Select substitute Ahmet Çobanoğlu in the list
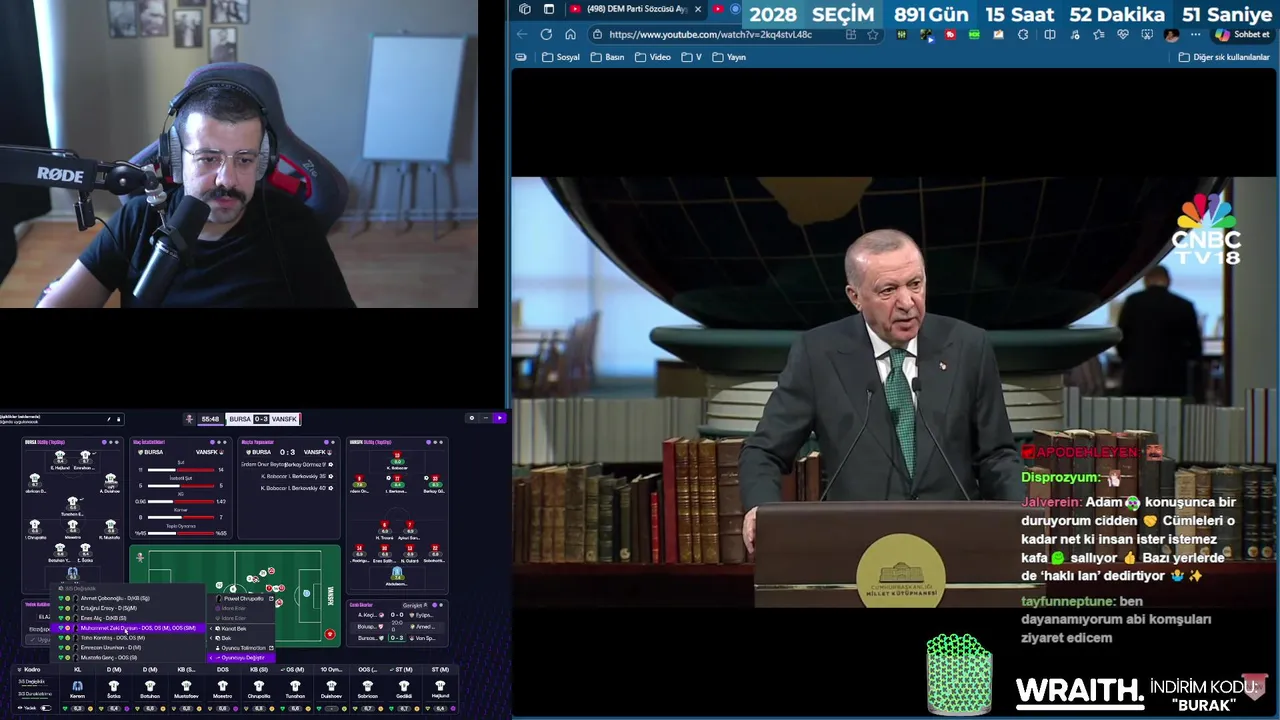The height and width of the screenshot is (720, 1280). (x=128, y=598)
